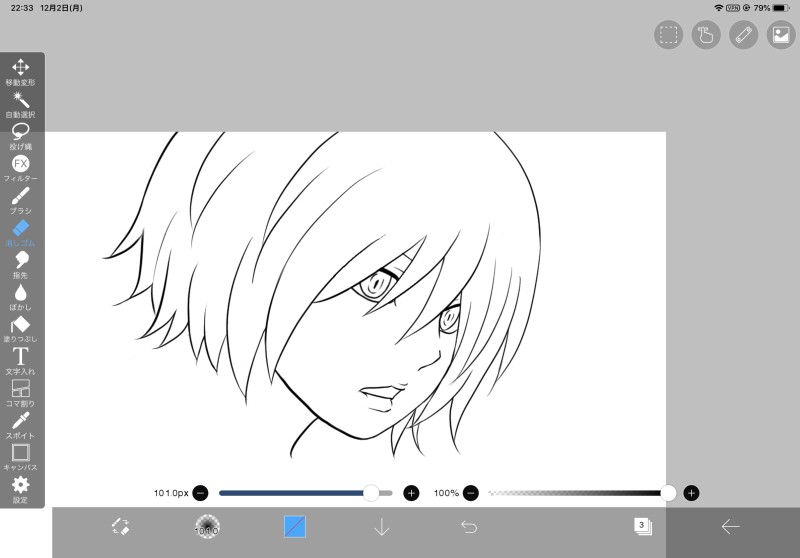Increase brush thickness with plus button
Image resolution: width=800 pixels, height=558 pixels.
point(411,493)
